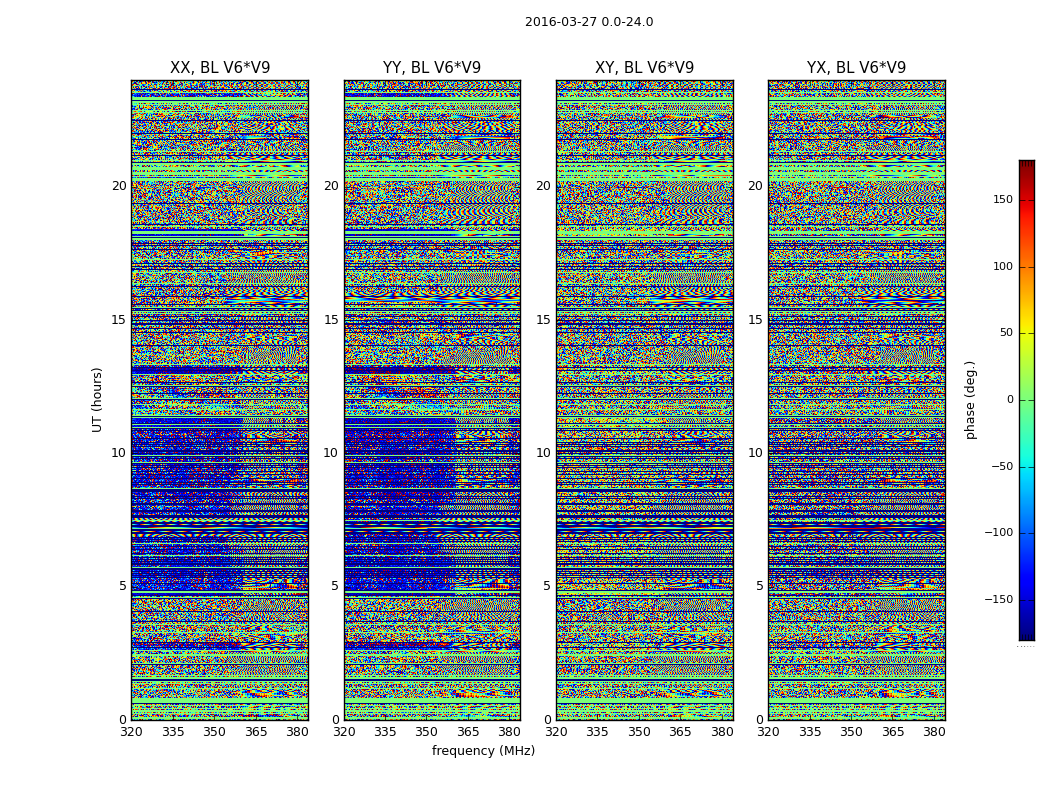Image resolution: width=1050 pixels, height=800 pixels.
Task: Click x-tick '380' under the YX panel
Action: [x=934, y=732]
